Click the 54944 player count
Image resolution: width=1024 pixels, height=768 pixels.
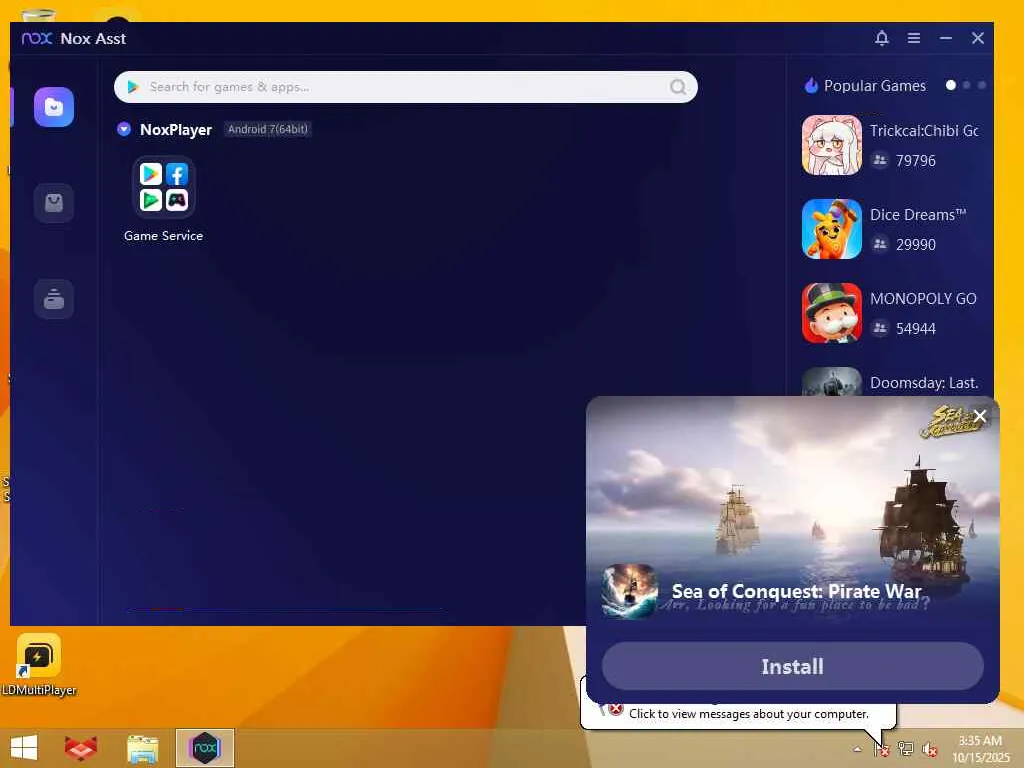tap(916, 328)
